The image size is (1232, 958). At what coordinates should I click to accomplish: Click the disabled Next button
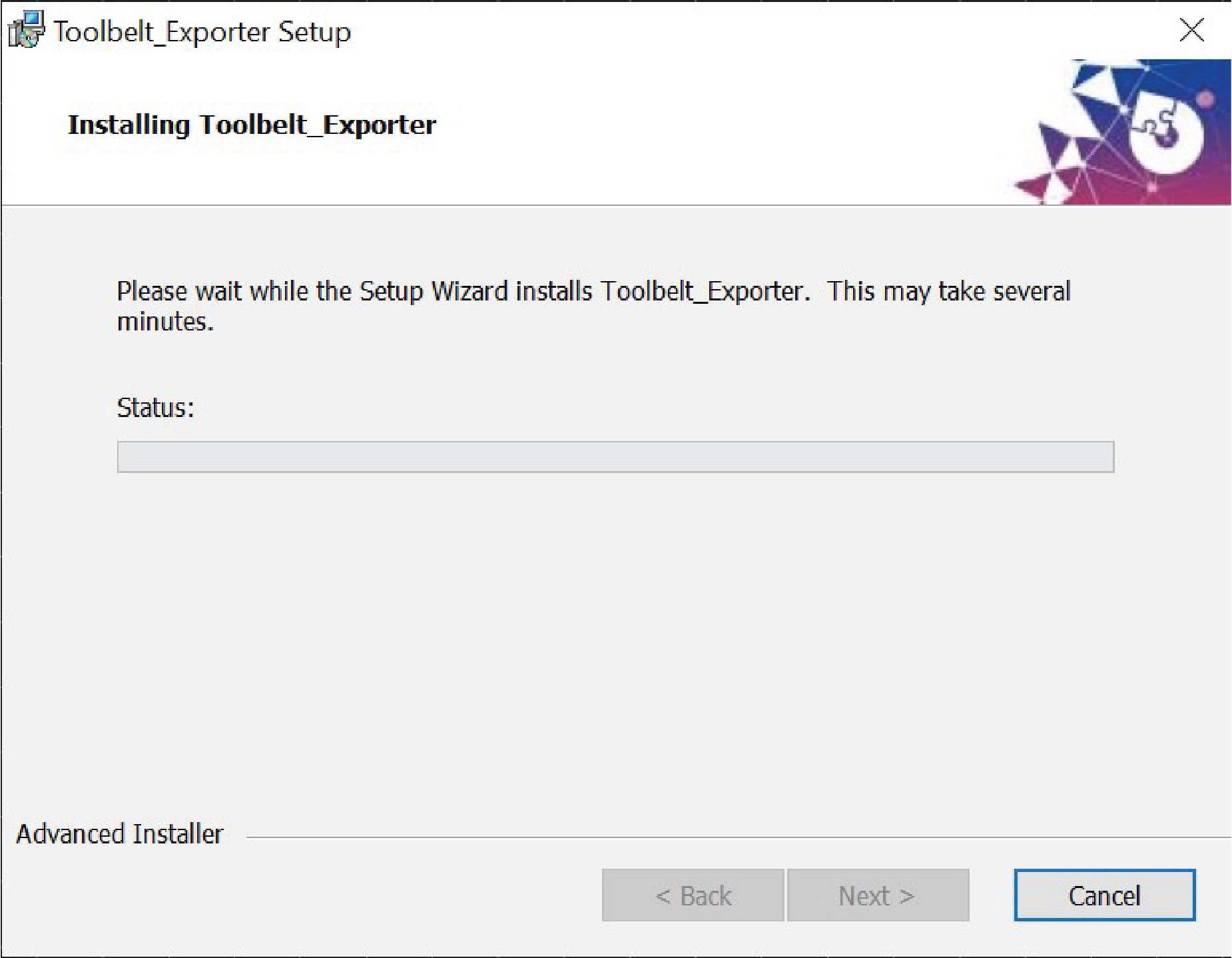[878, 895]
